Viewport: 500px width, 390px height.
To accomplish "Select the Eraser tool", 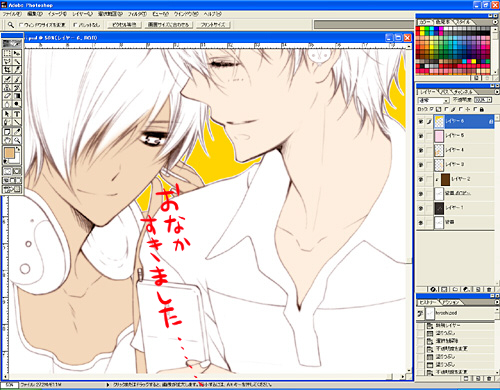I will tap(7, 96).
